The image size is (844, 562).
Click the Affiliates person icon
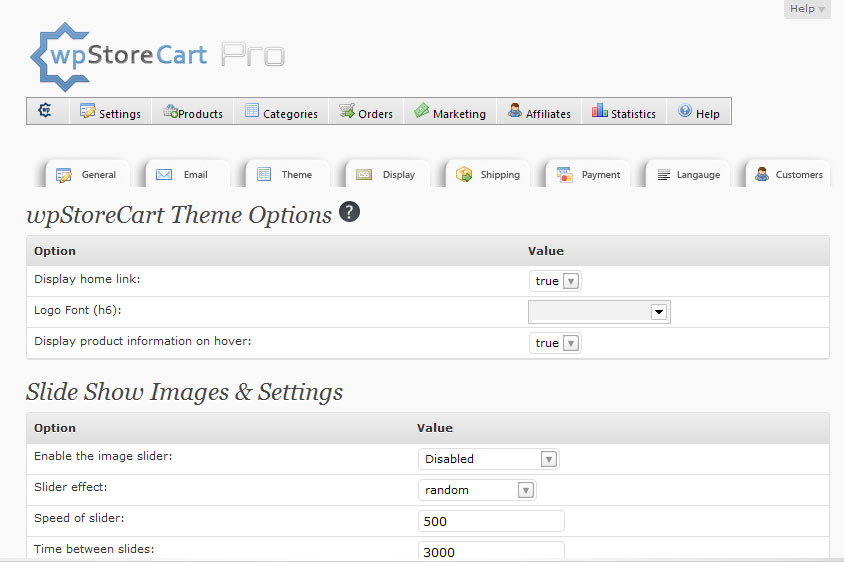515,111
